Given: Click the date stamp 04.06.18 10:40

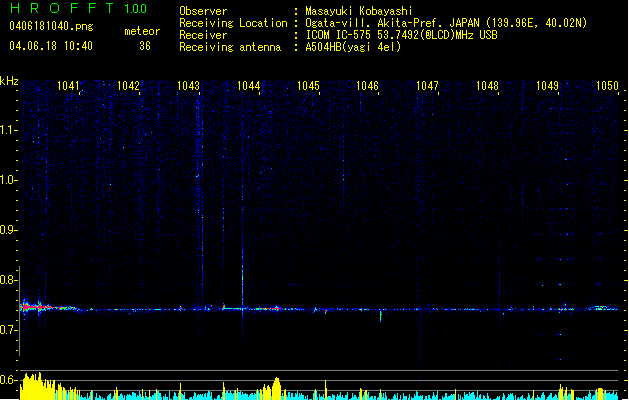Looking at the screenshot, I should [x=51, y=46].
